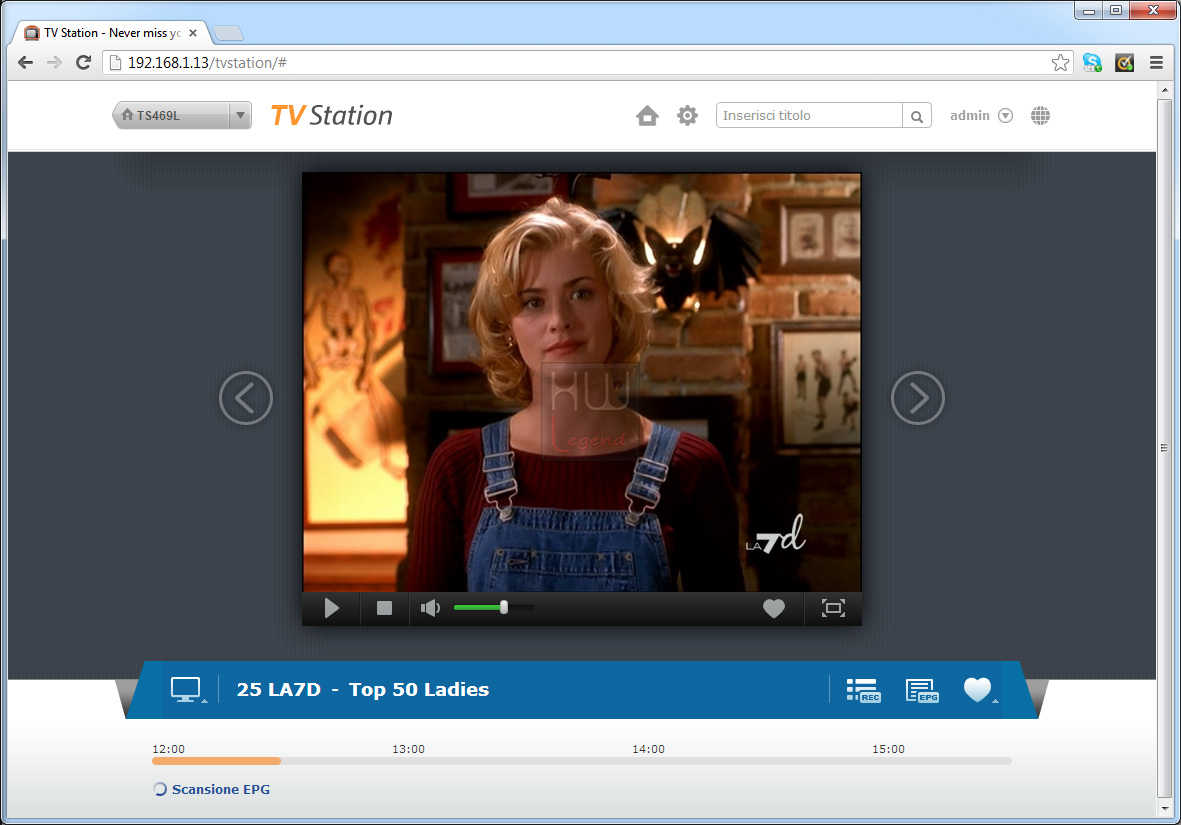This screenshot has height=825, width=1181.
Task: Go back with browser back arrow
Action: click(25, 63)
